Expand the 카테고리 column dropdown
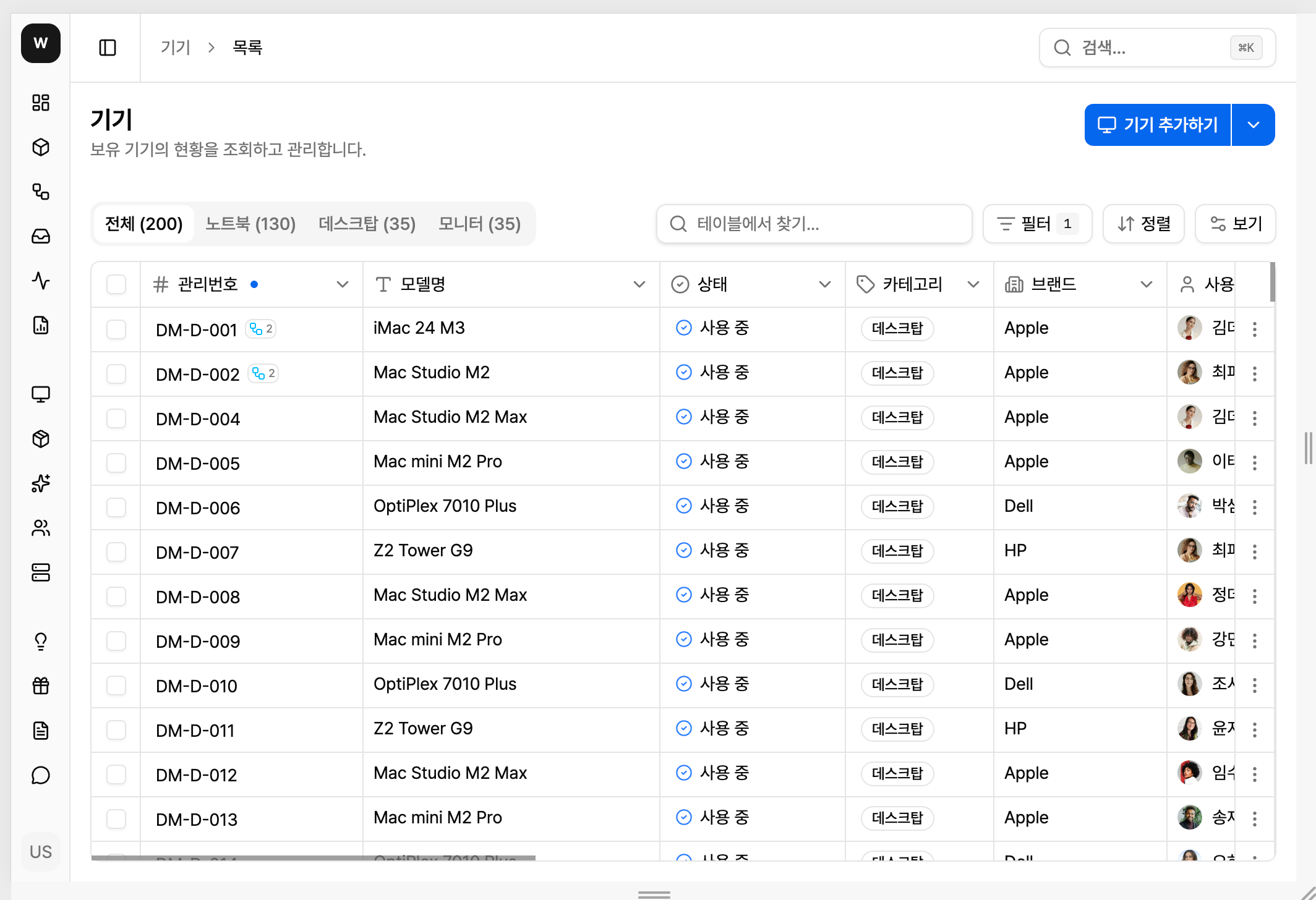The height and width of the screenshot is (900, 1316). tap(973, 284)
